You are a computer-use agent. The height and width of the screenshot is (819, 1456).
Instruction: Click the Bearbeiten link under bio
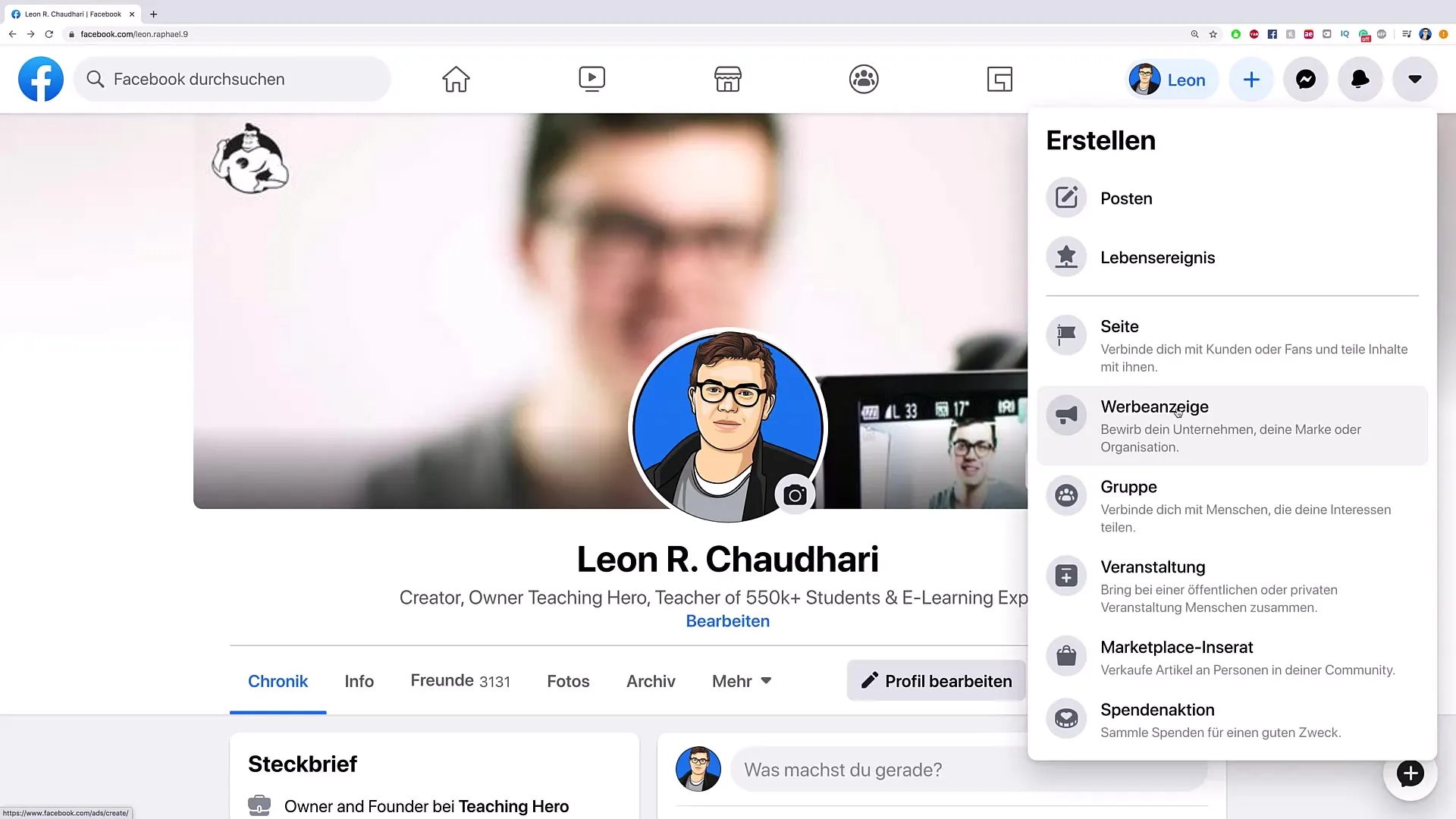[x=727, y=620]
